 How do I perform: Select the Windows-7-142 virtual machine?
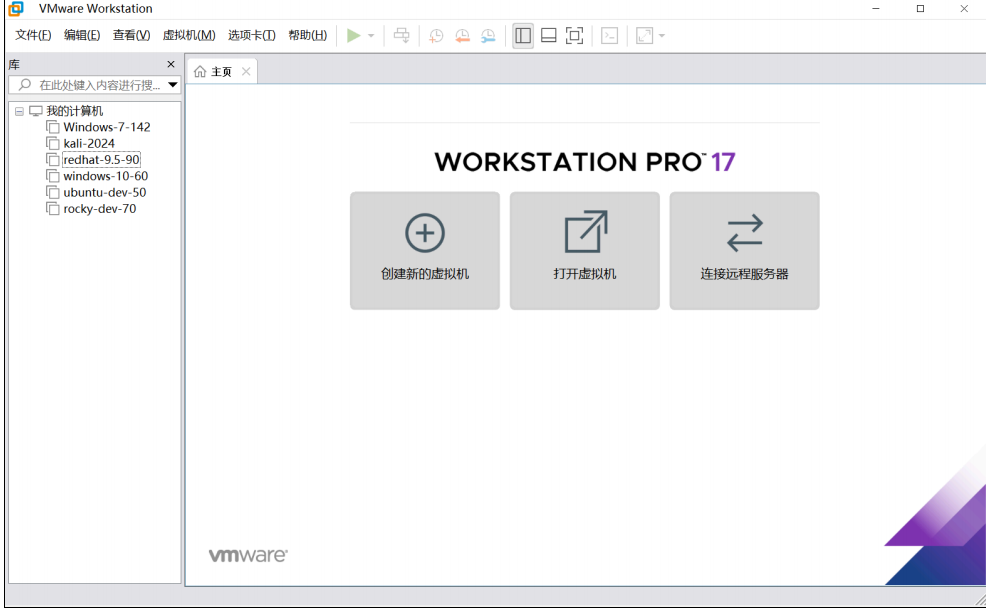pyautogui.click(x=107, y=127)
